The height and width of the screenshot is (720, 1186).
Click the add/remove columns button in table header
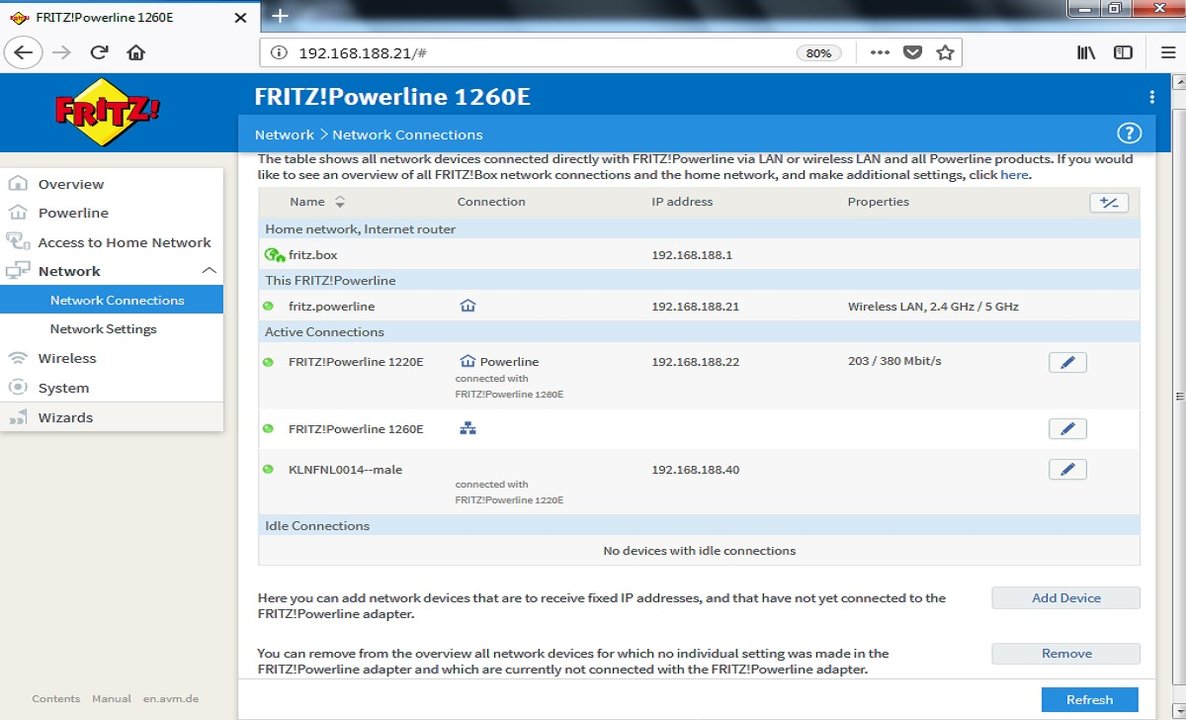click(1109, 203)
